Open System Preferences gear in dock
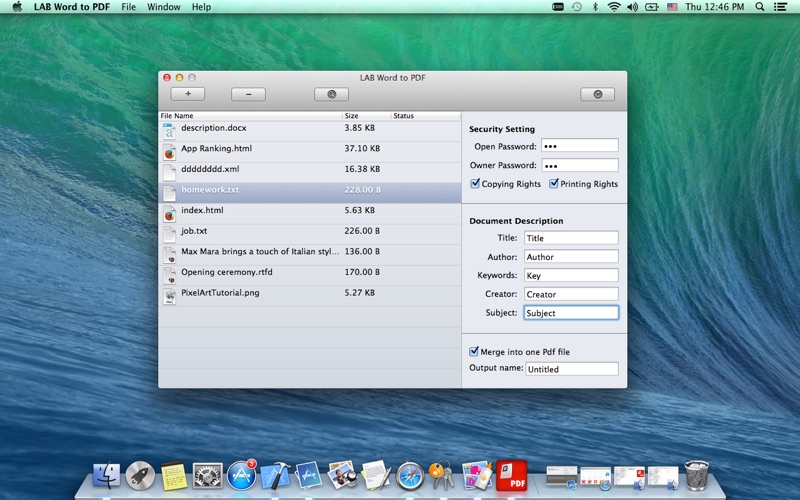Screen dimensions: 800x500 [208, 476]
